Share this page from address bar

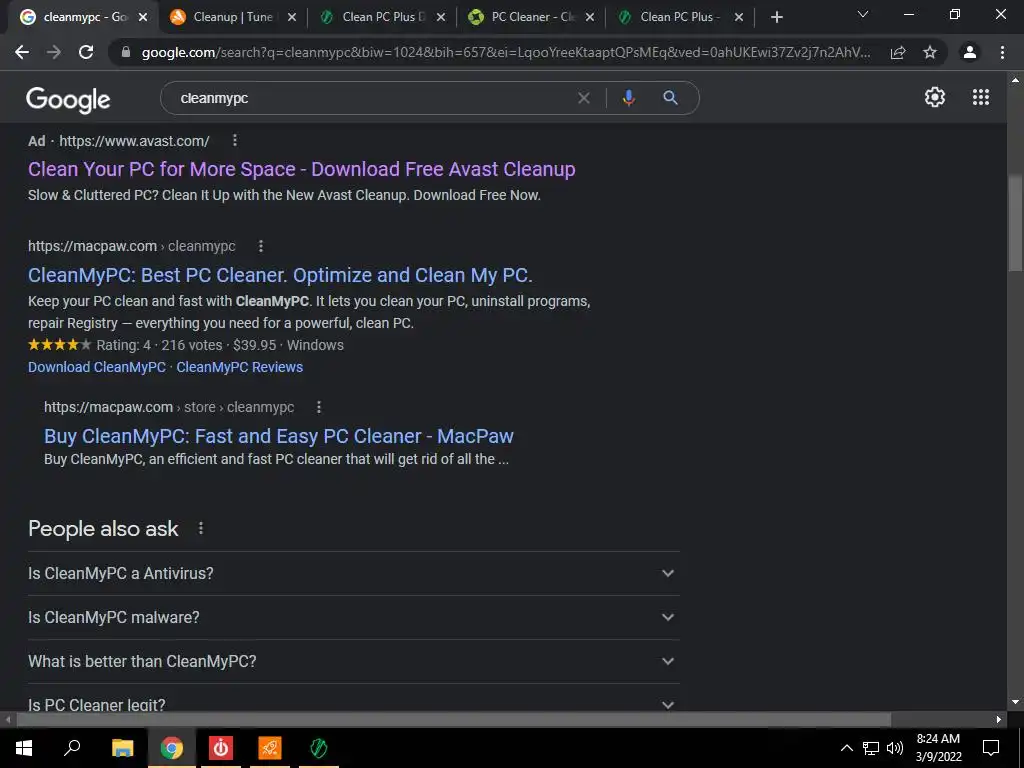(898, 53)
